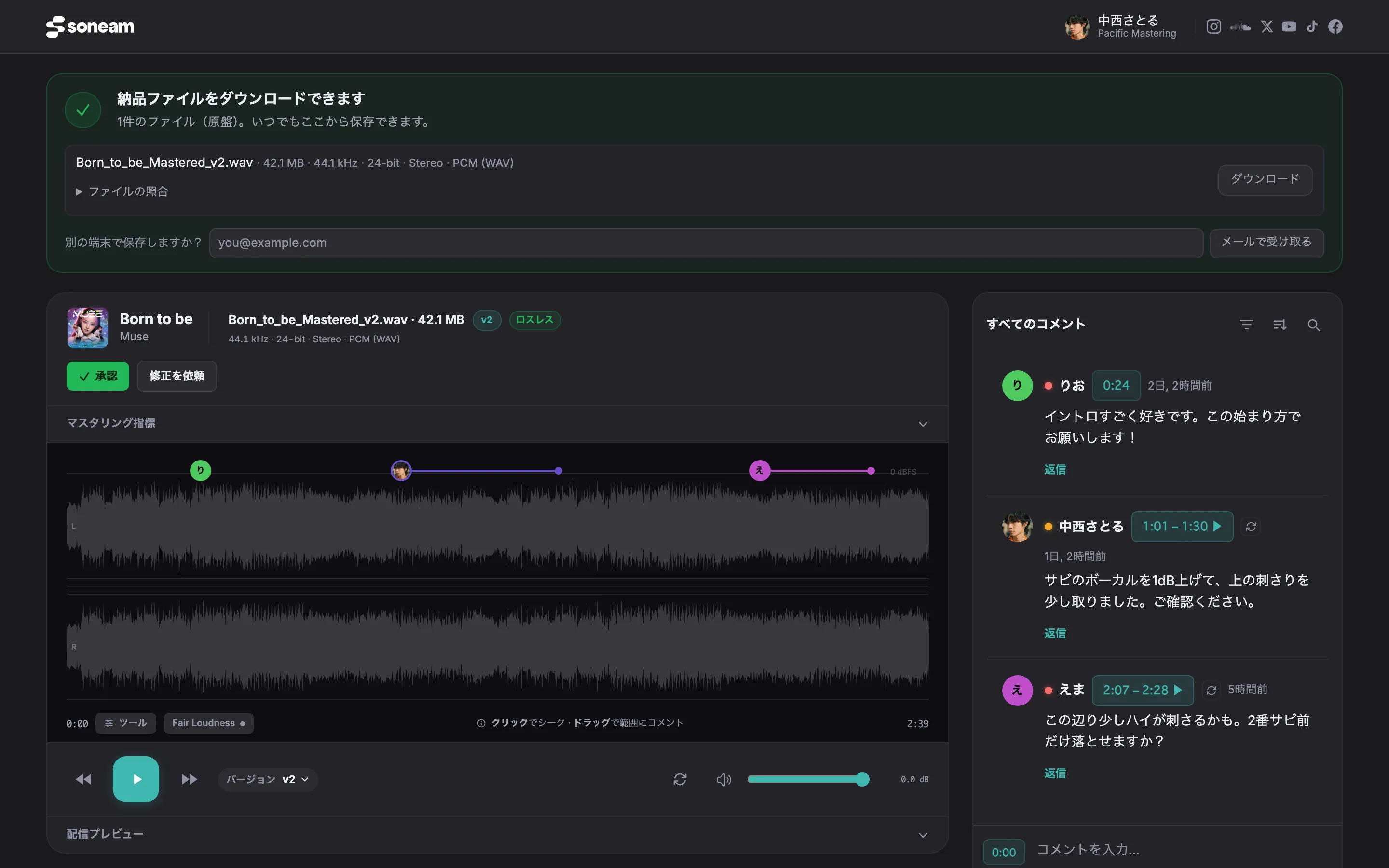Jump to the 0:24 timestamp in りお's comment

click(x=1116, y=386)
